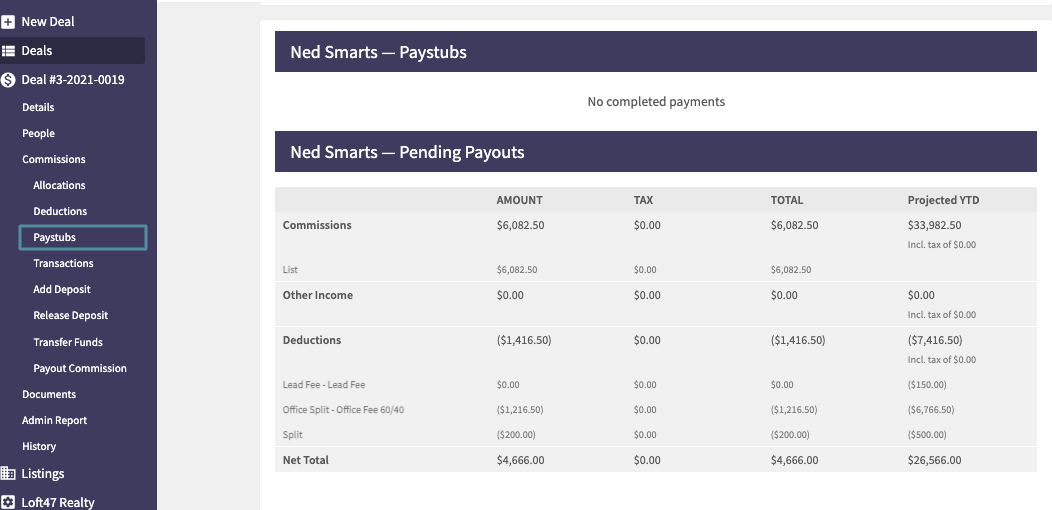Open Allocations under Commissions
The image size is (1052, 510).
coord(59,185)
